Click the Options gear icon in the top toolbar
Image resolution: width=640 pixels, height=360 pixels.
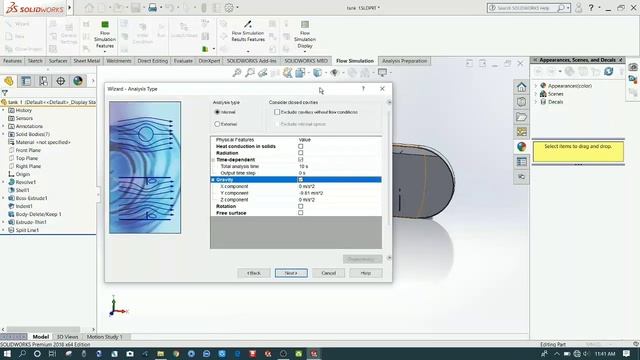[x=229, y=8]
